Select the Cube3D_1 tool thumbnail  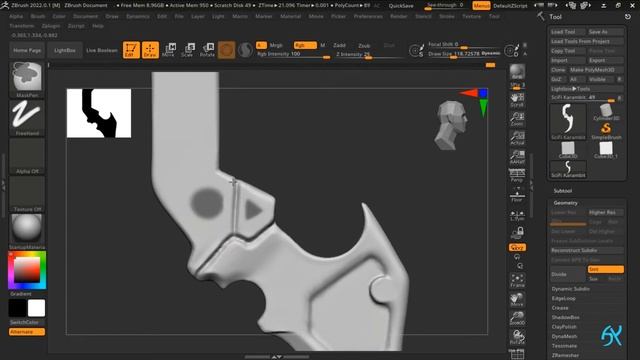606,149
